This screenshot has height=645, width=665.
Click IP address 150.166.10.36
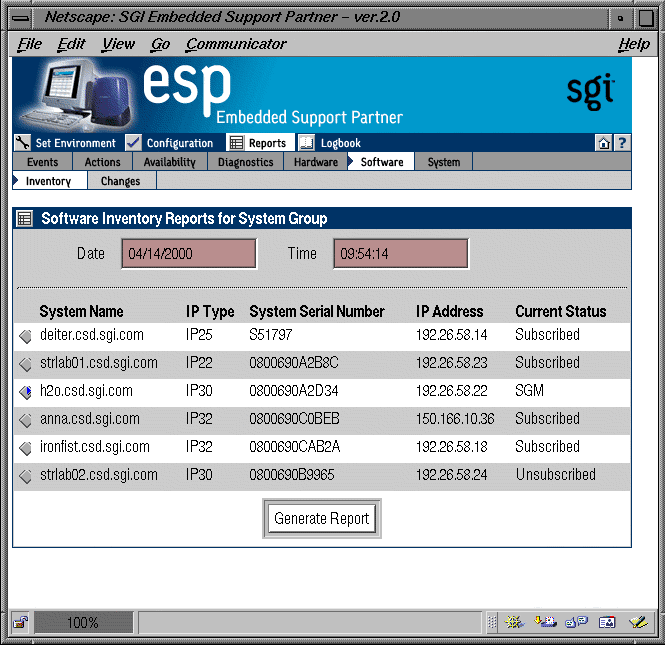click(x=455, y=419)
